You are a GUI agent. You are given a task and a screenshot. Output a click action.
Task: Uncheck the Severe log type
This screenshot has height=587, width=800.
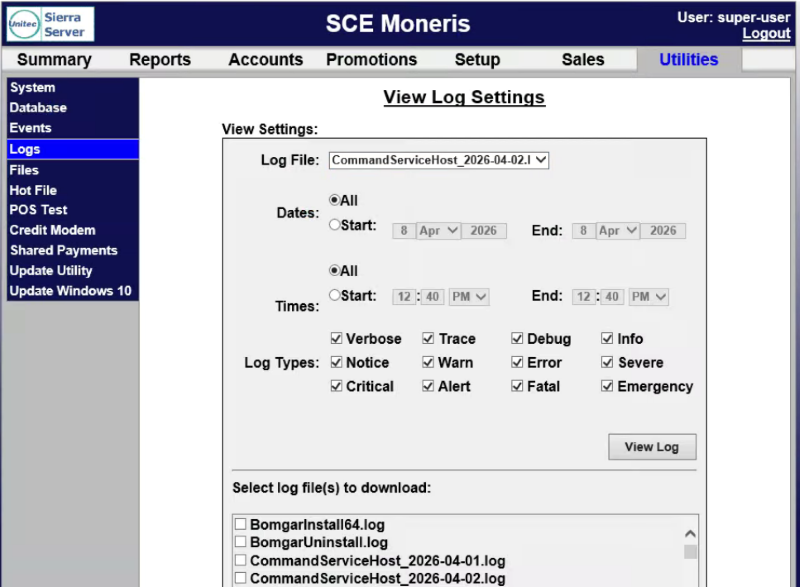[607, 362]
